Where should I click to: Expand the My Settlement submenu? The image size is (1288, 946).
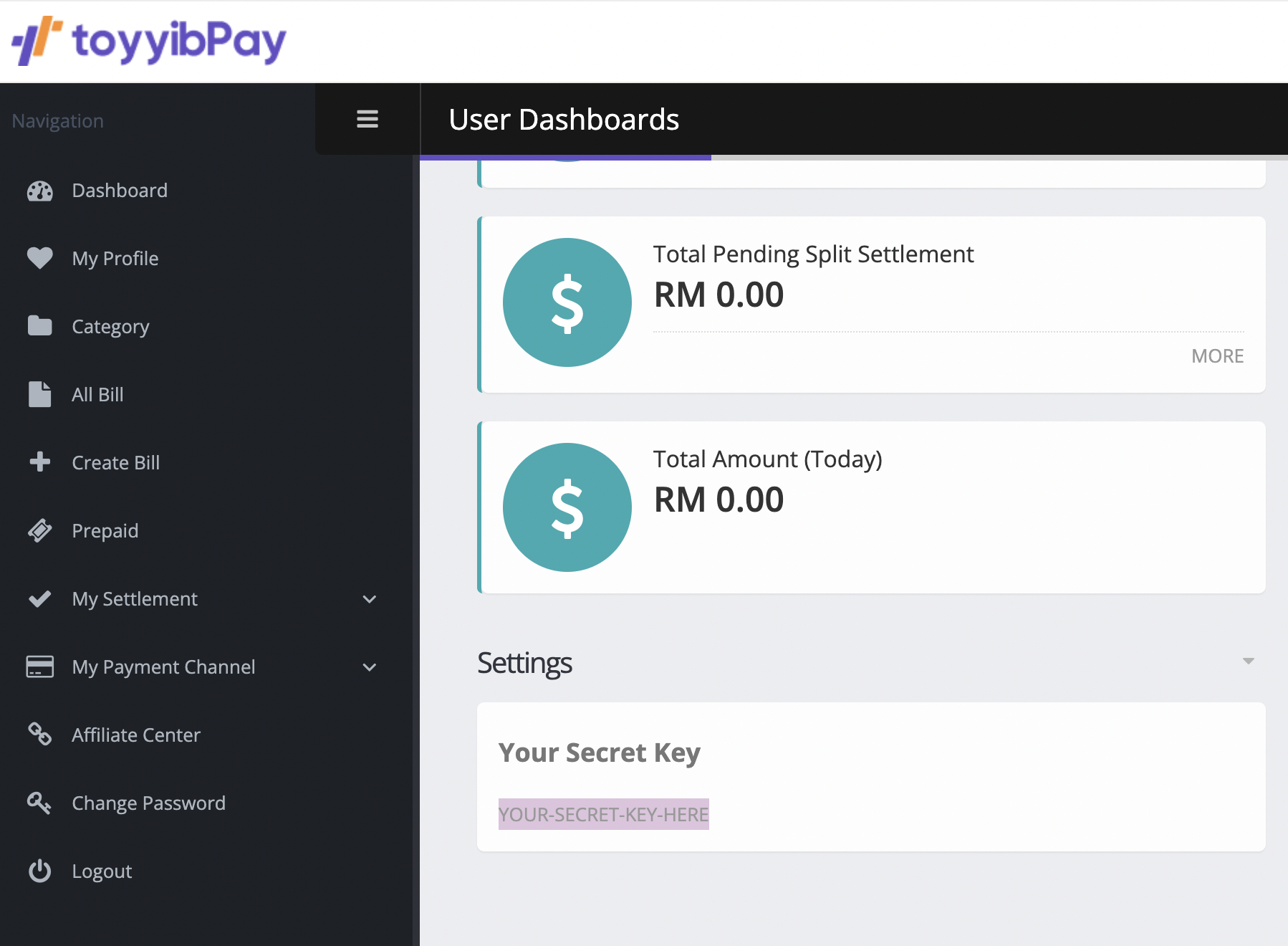(369, 599)
